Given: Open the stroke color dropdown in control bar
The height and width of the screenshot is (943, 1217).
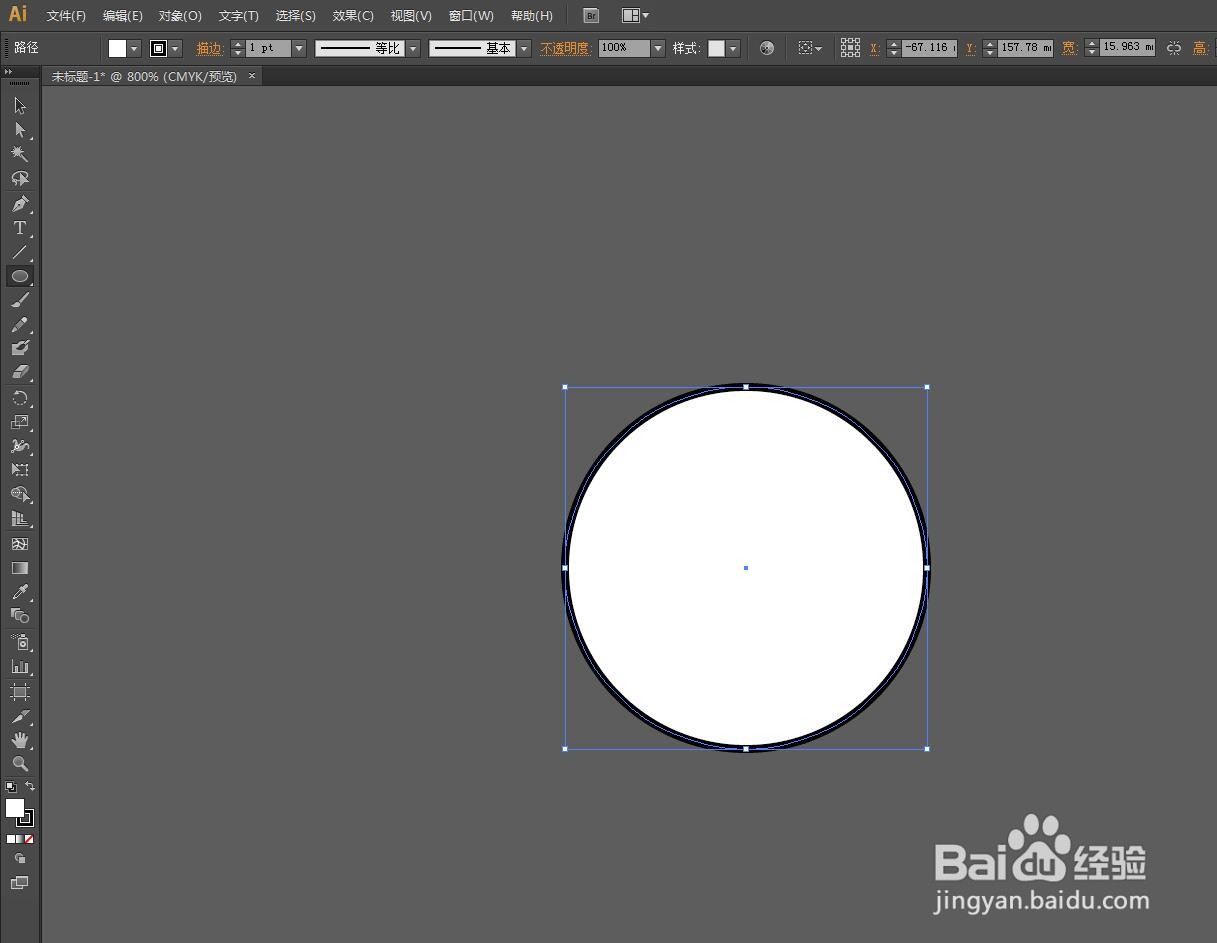Looking at the screenshot, I should [x=176, y=48].
